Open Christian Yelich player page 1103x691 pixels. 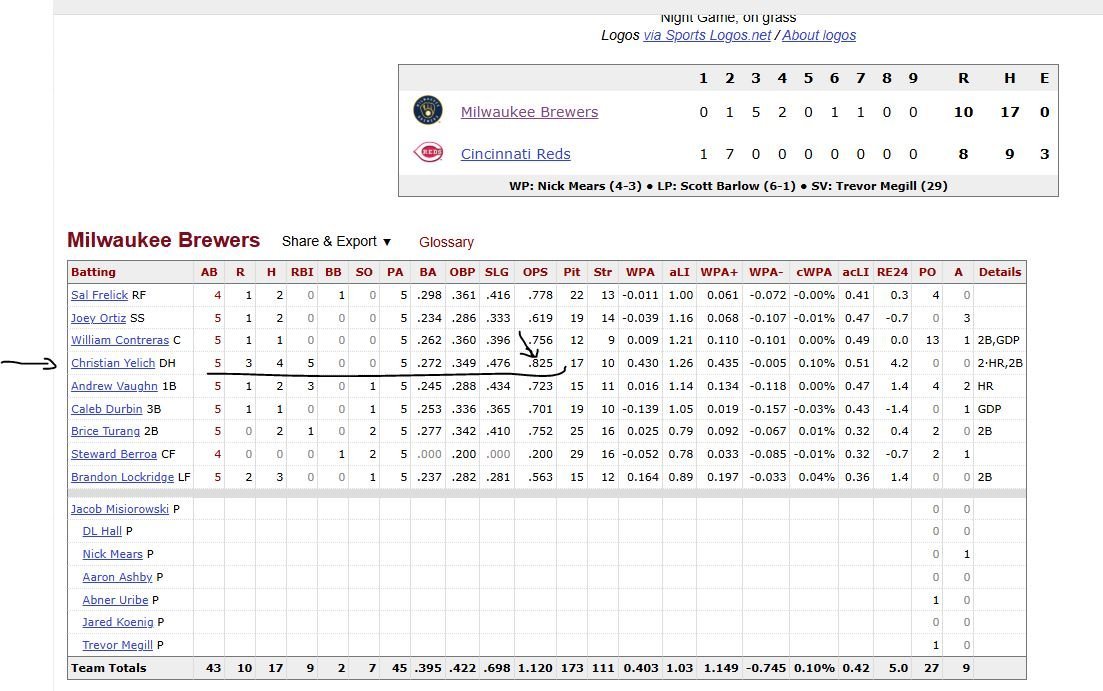[x=113, y=363]
